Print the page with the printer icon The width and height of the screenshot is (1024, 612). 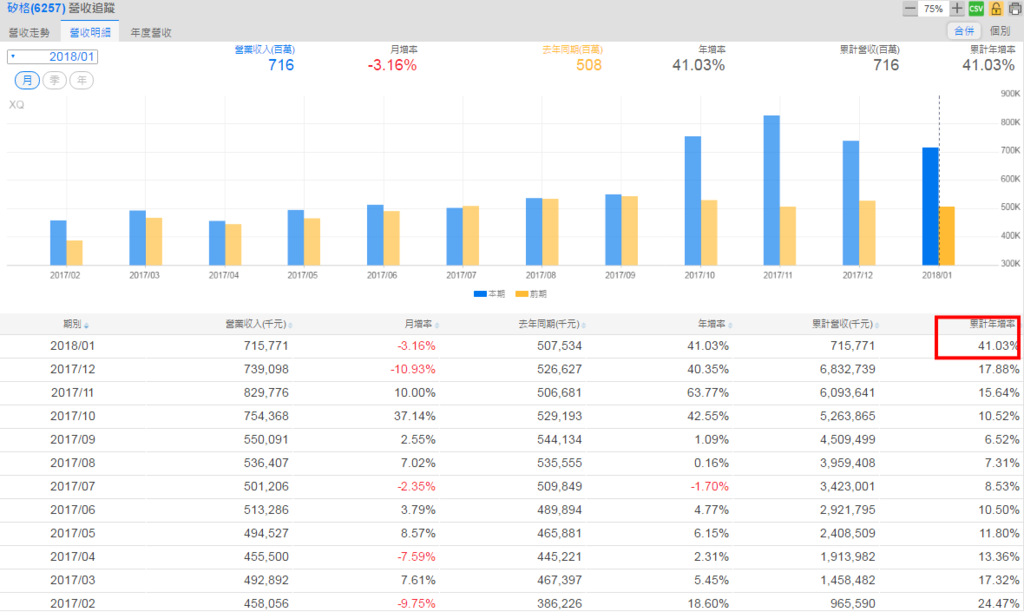point(1015,8)
